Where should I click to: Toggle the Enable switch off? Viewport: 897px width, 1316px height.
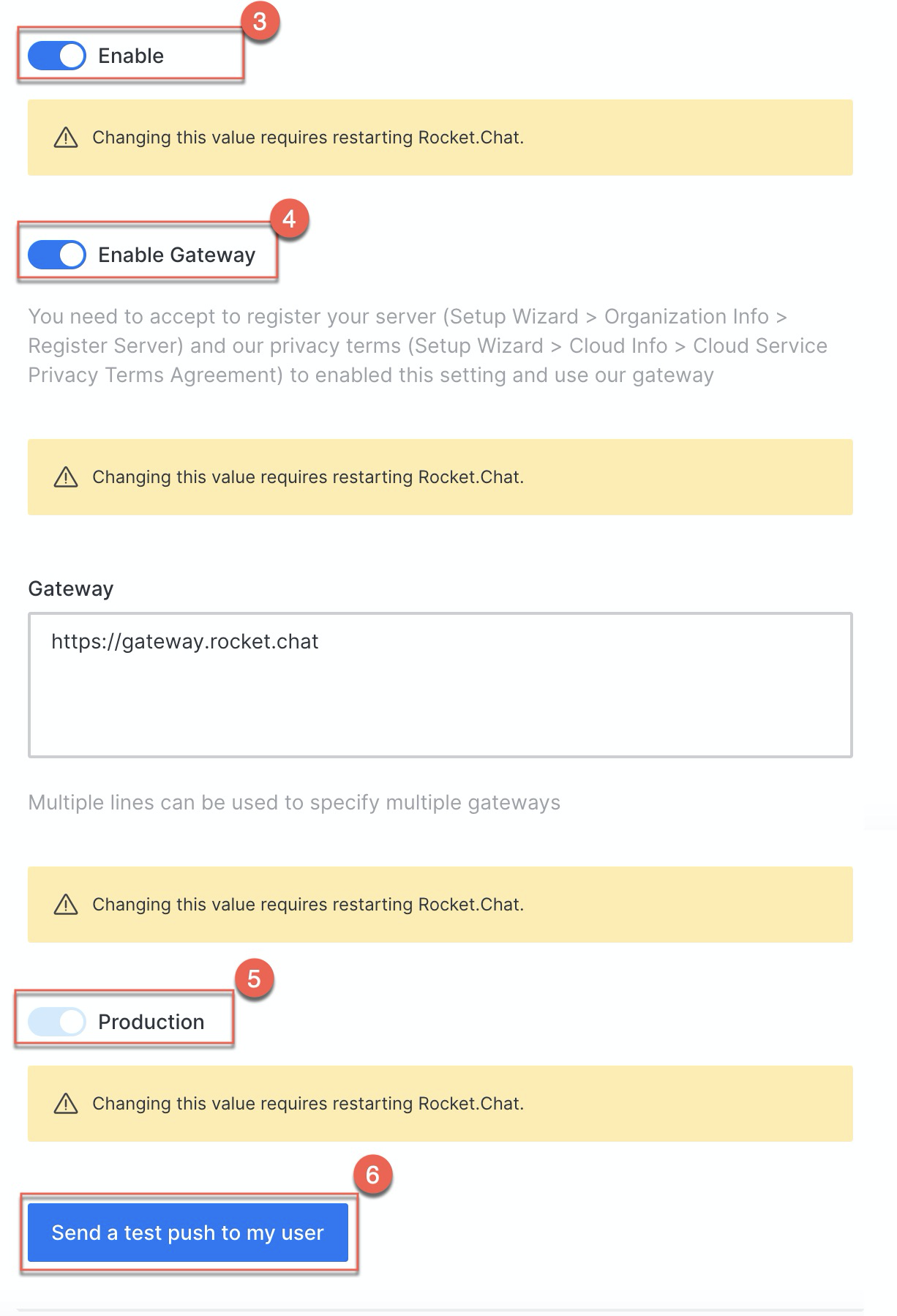click(x=57, y=56)
